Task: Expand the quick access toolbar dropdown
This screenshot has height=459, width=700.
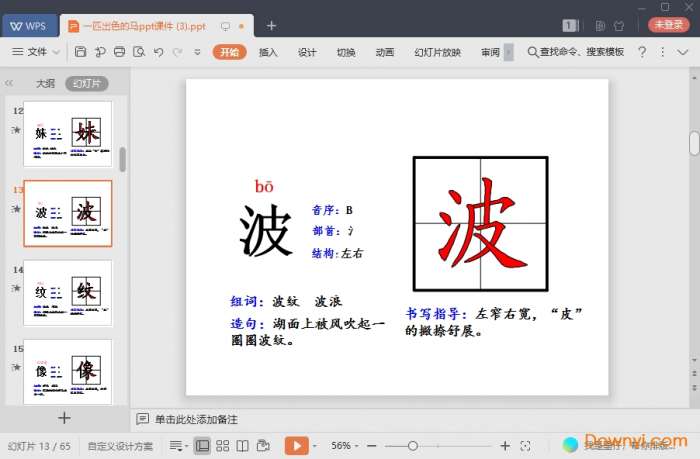Action: coord(197,52)
